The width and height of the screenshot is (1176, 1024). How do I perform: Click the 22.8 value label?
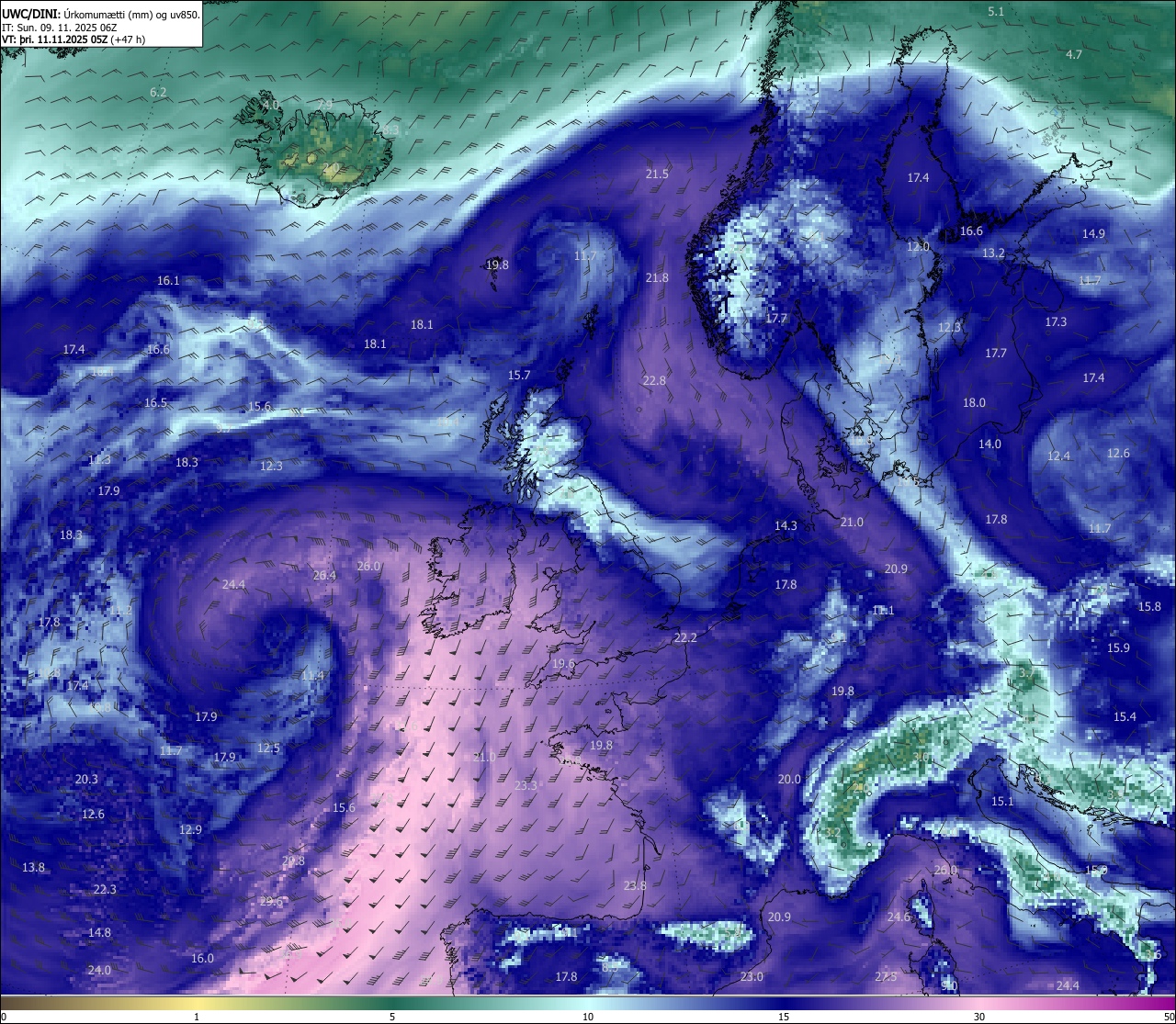point(654,380)
